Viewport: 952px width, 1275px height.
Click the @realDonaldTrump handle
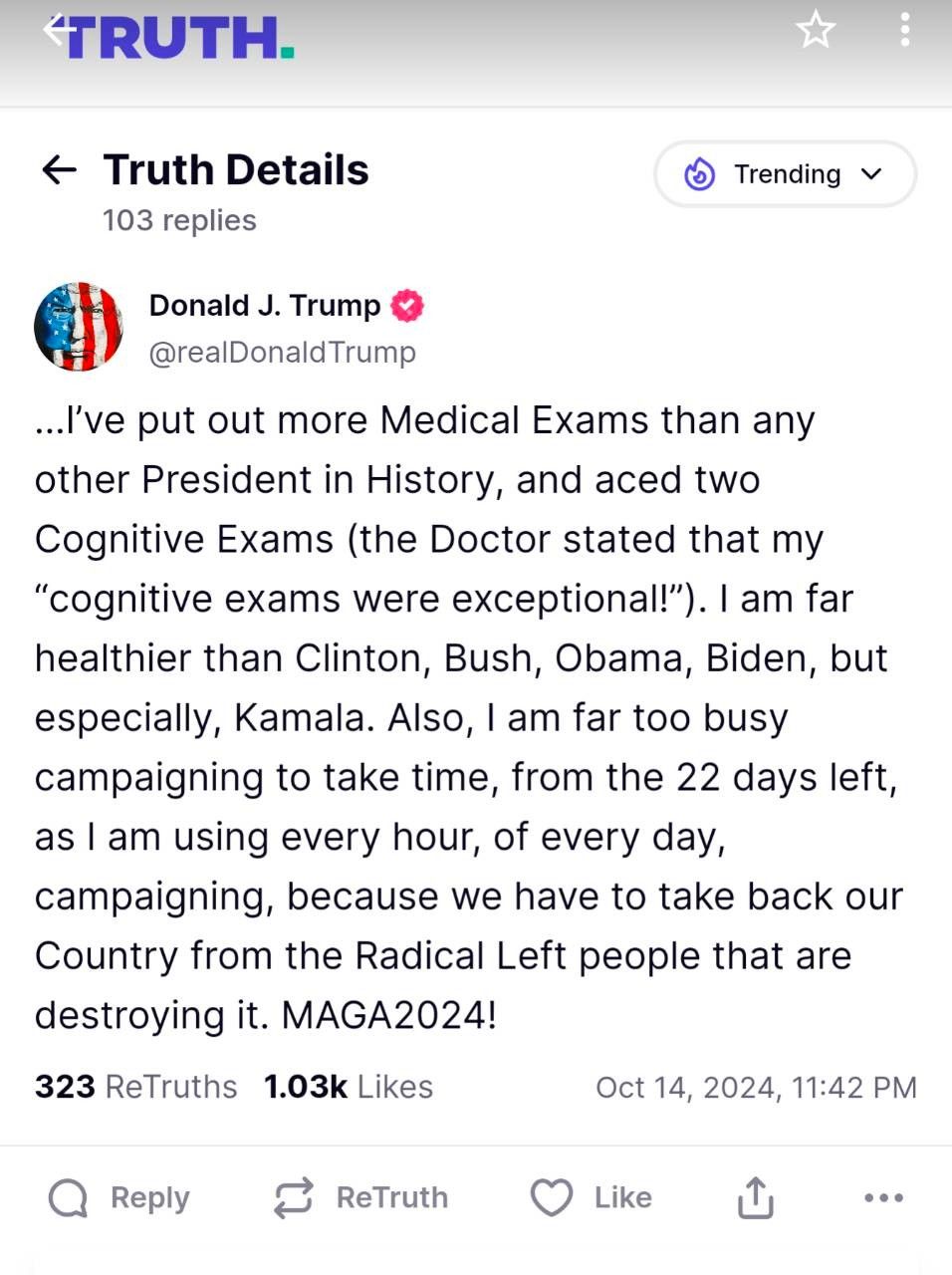(x=283, y=353)
